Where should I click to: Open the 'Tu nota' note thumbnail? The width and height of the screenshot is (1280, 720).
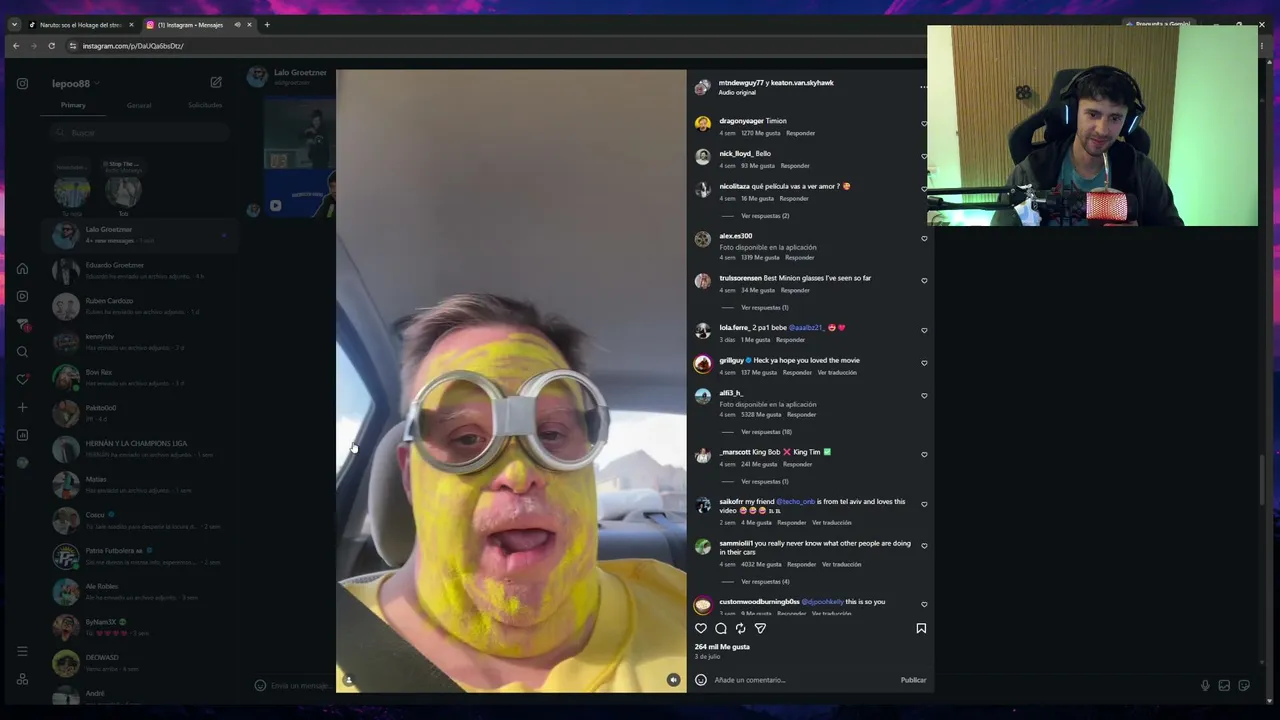pos(72,191)
